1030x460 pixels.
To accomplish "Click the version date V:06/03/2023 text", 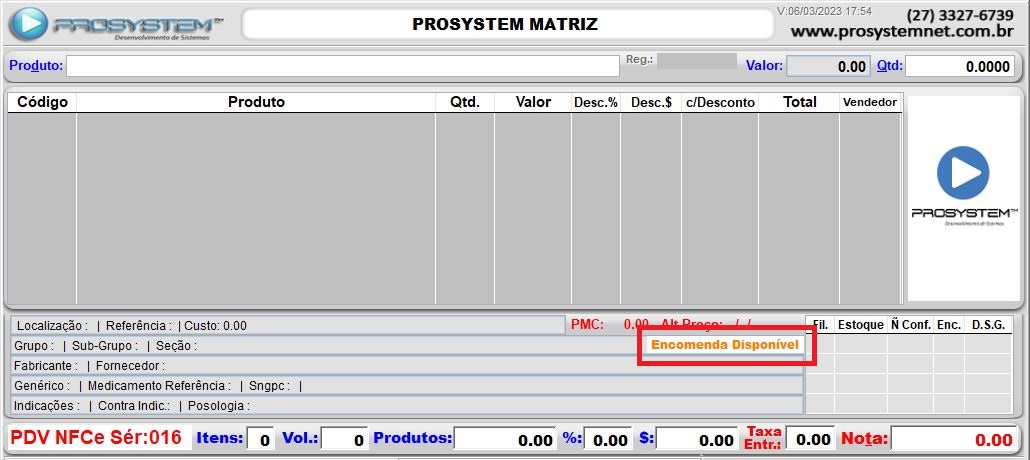I will pyautogui.click(x=824, y=11).
